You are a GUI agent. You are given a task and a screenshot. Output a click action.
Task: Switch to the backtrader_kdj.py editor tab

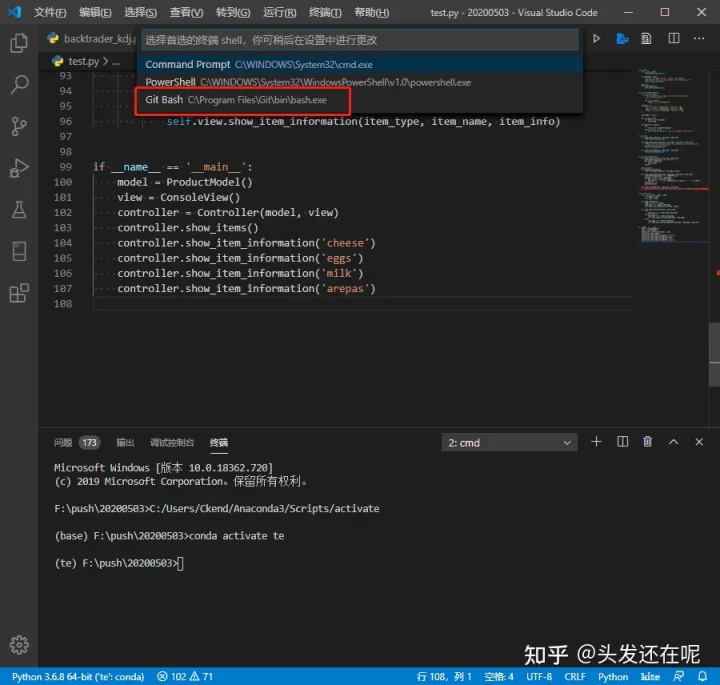pos(92,39)
